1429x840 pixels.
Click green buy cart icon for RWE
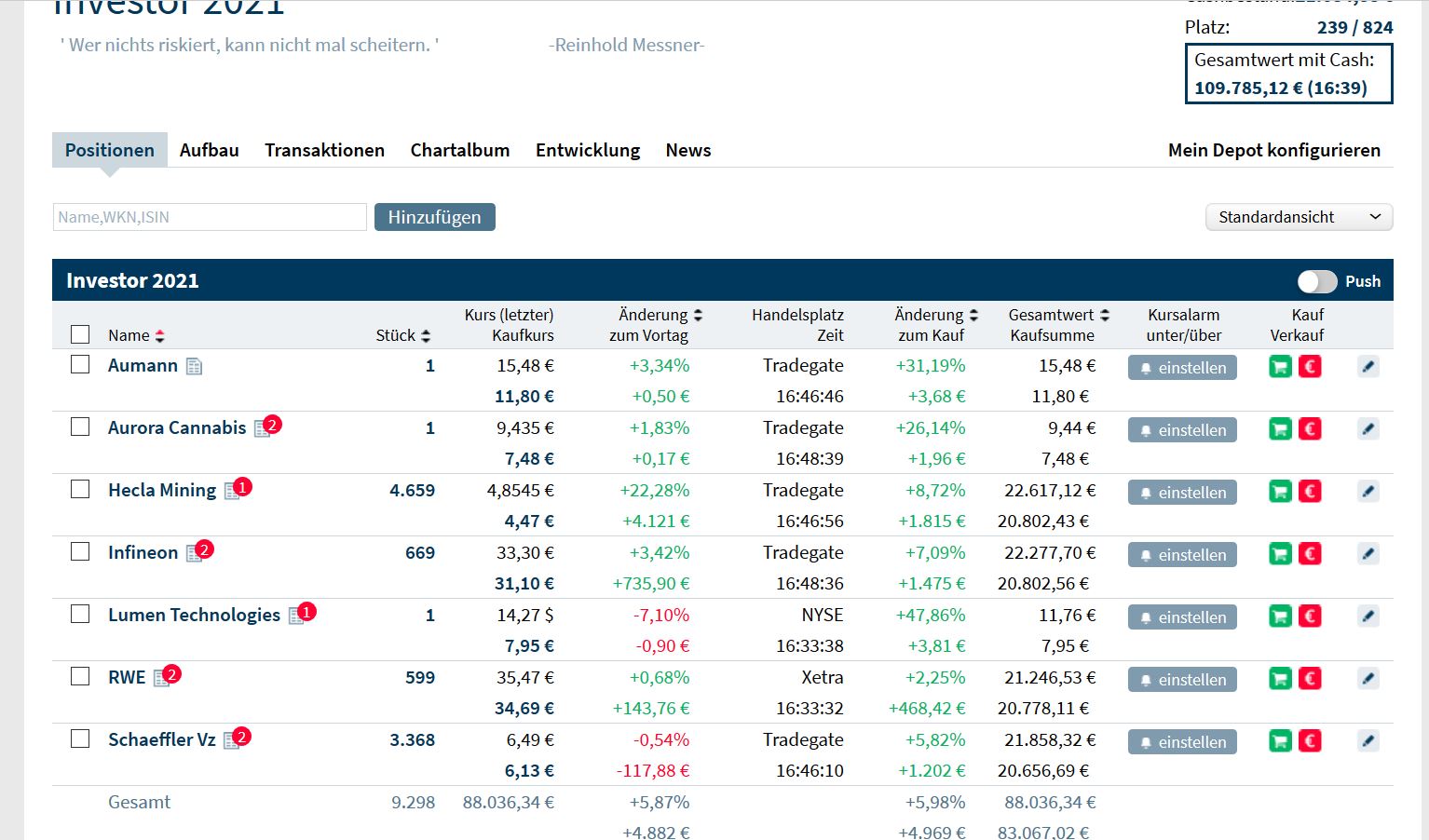tap(1280, 679)
